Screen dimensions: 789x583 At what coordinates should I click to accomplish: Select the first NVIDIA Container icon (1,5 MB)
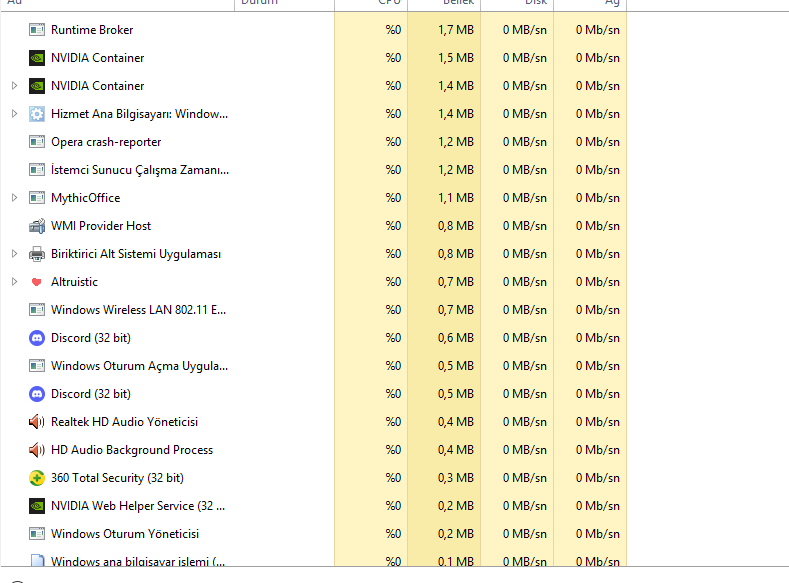point(37,58)
